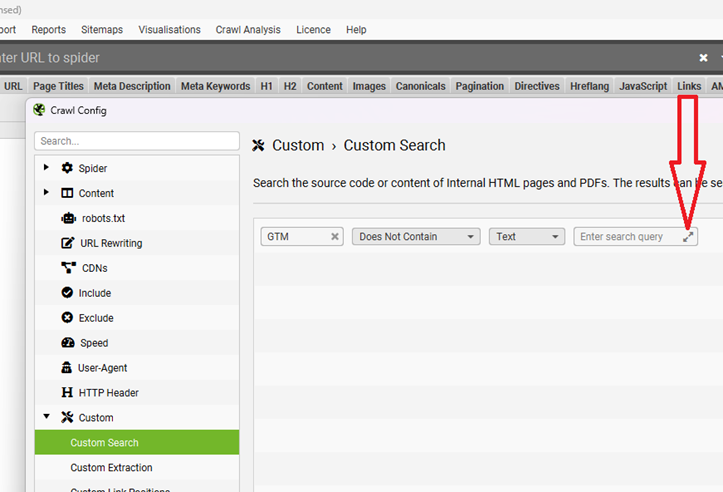Switch to the Canonicals tab
The image size is (723, 492).
[421, 86]
